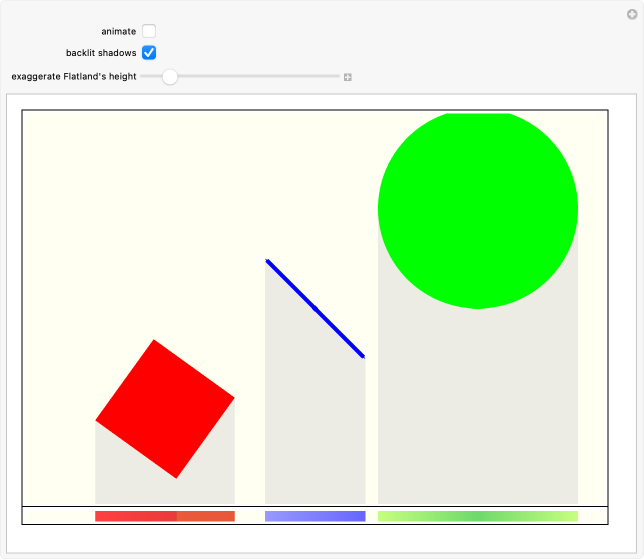Enable the animate checkbox
Image resolution: width=644 pixels, height=560 pixels.
tap(149, 31)
